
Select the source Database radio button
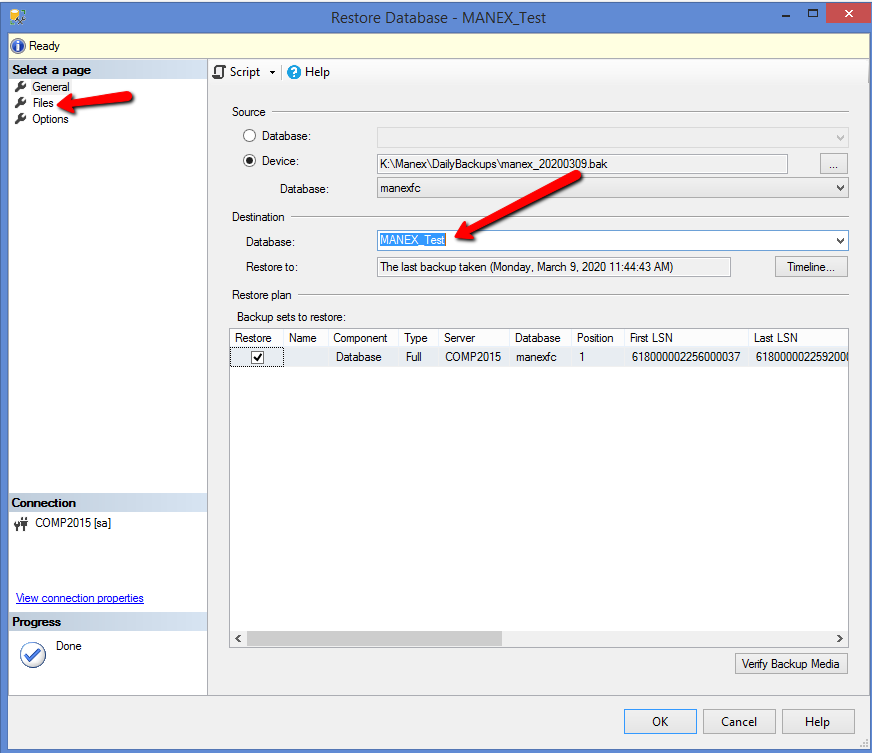click(x=249, y=136)
